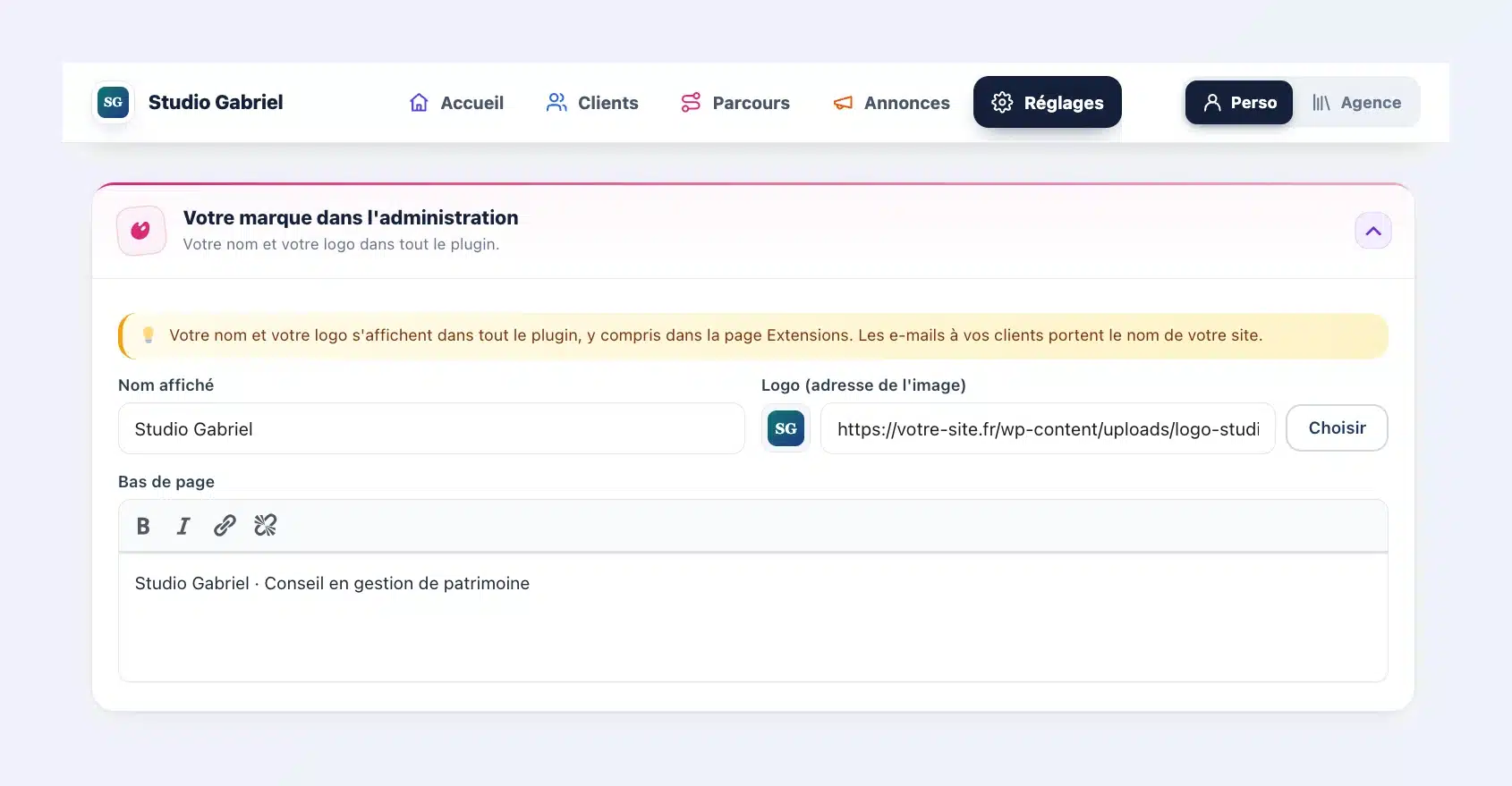Click the "Votre marque dans l'administration" heading
The image size is (1512, 786).
pyautogui.click(x=351, y=217)
